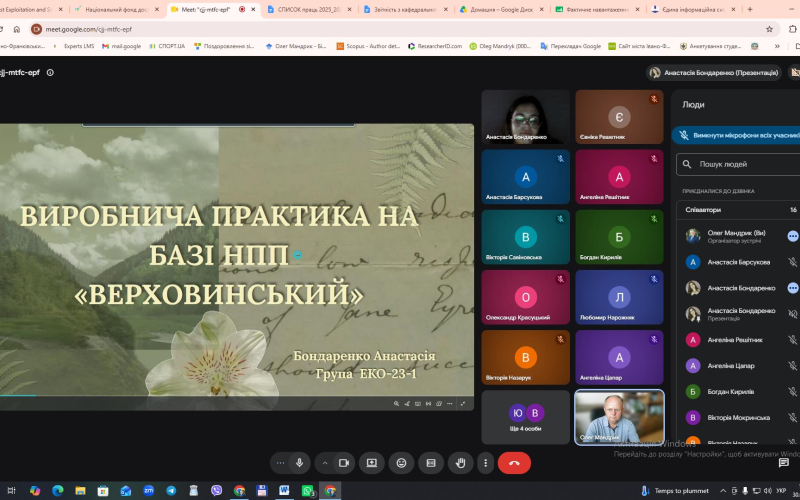Open the ResearcherID.com bookmark
800x500 pixels.
tap(435, 46)
